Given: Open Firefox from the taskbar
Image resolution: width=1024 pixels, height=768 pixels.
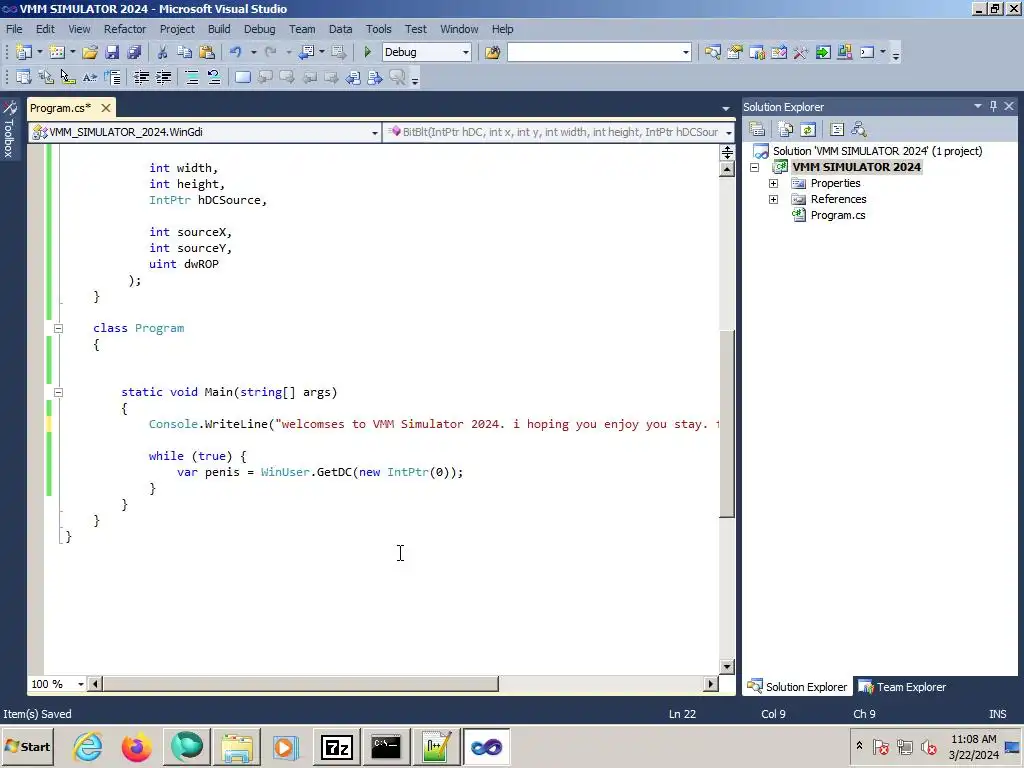Looking at the screenshot, I should [x=136, y=746].
